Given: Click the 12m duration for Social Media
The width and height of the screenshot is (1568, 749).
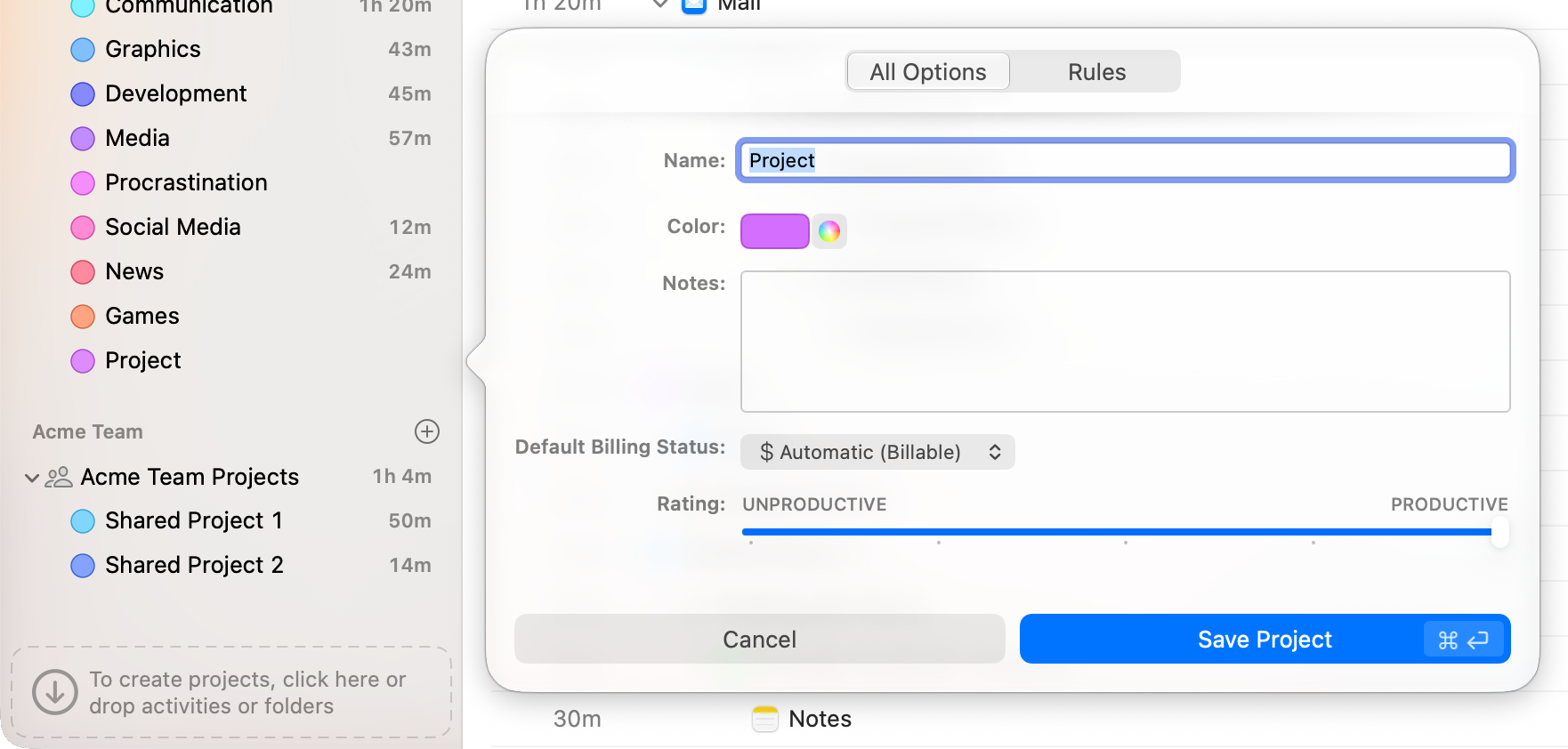Looking at the screenshot, I should click(x=409, y=228).
